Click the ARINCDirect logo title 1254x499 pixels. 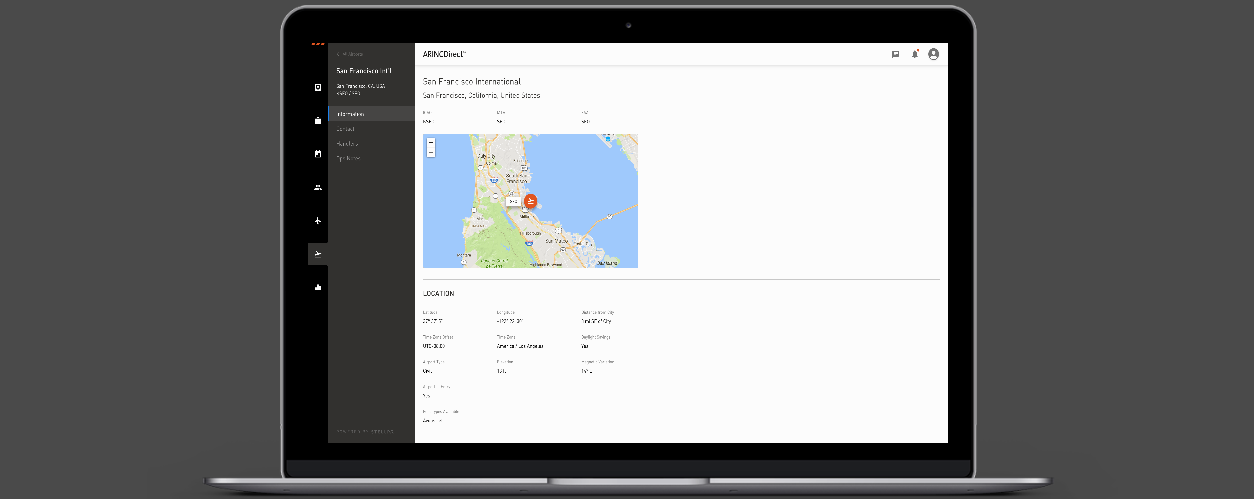pyautogui.click(x=445, y=54)
